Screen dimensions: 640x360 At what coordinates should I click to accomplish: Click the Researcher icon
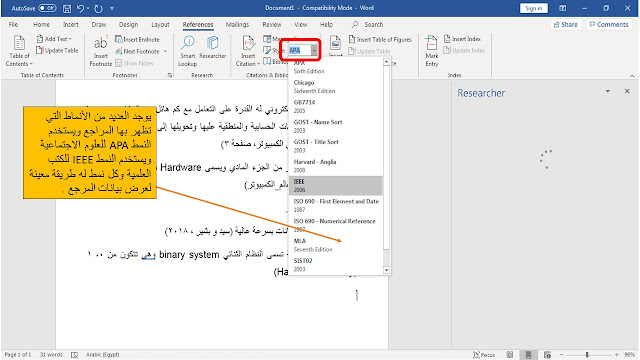(x=213, y=48)
